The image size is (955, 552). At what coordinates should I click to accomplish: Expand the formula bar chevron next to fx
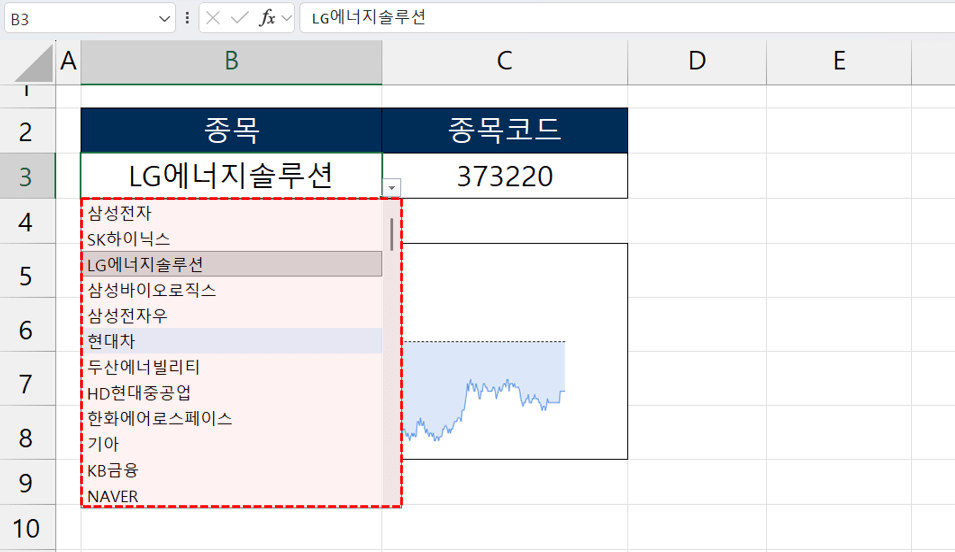(287, 18)
